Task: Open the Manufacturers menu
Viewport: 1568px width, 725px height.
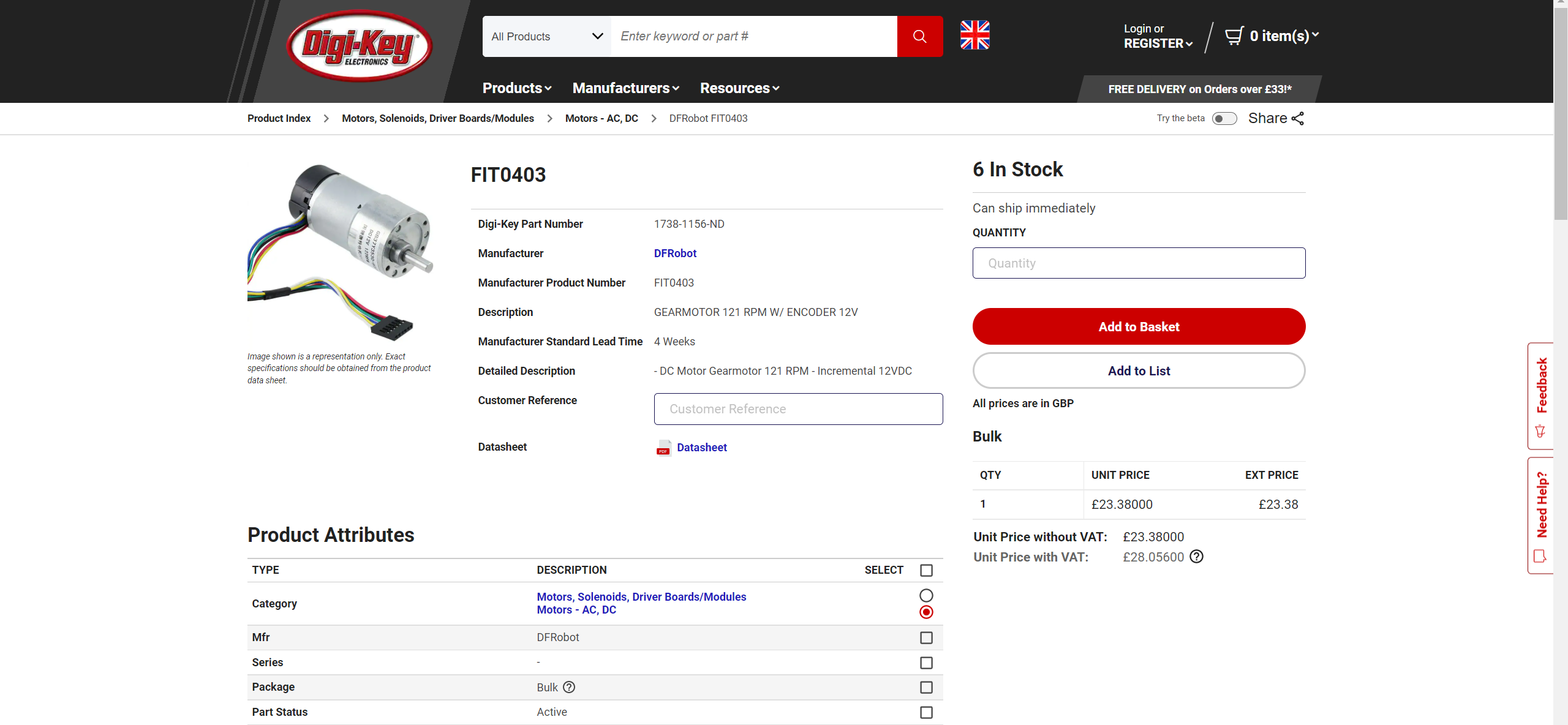Action: tap(626, 88)
